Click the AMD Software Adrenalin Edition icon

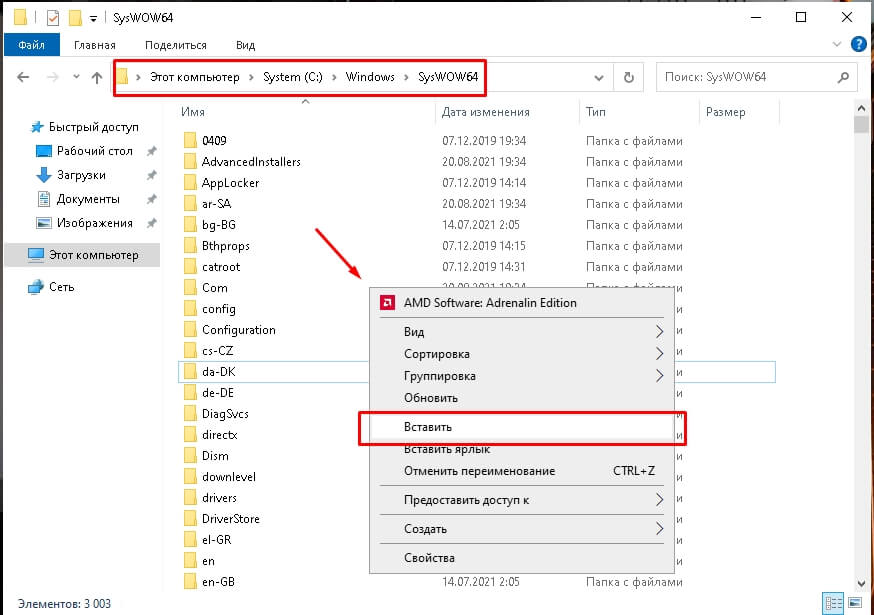[387, 303]
